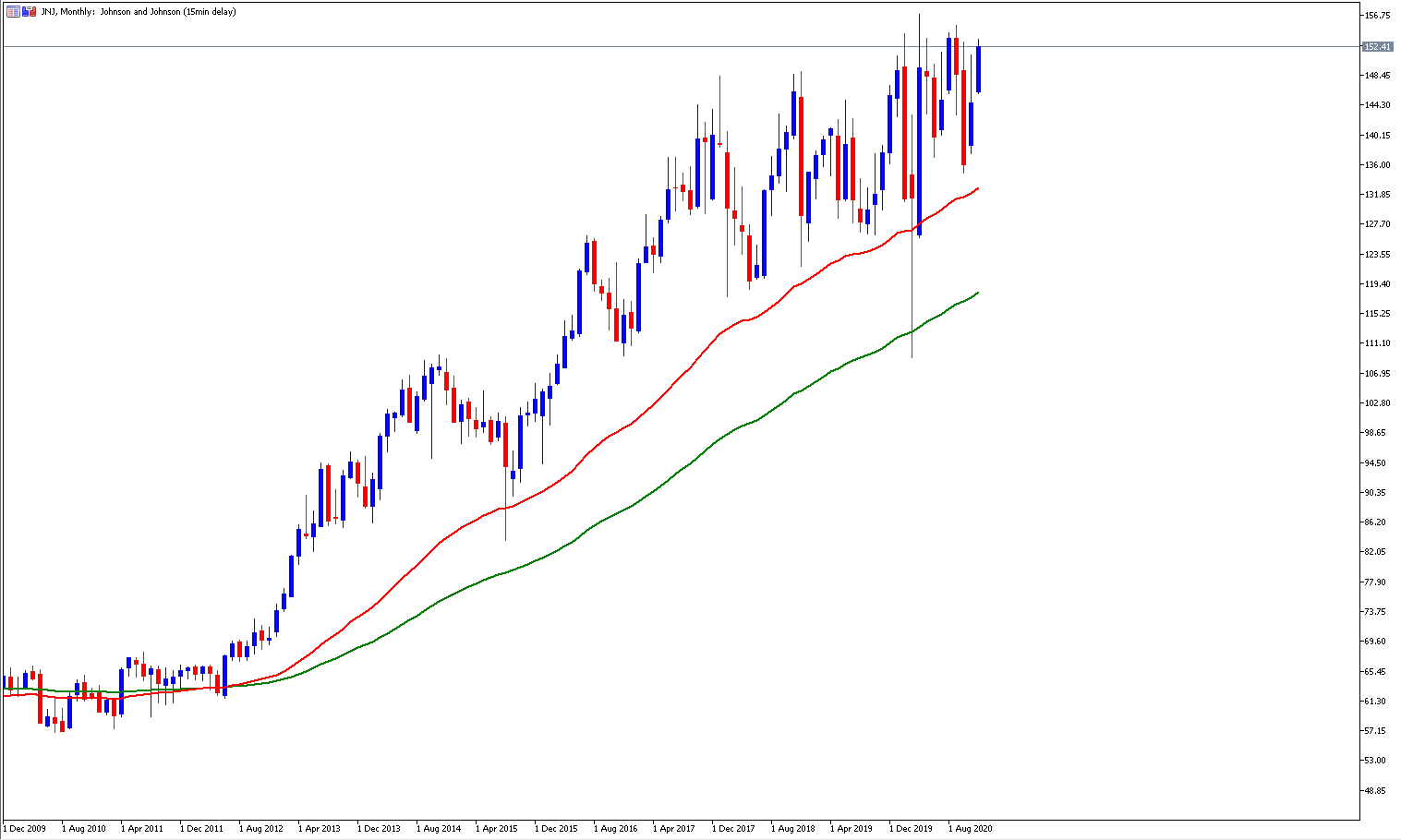This screenshot has height=840, width=1401.
Task: Click the 1 Aug 2018 date label
Action: pos(792,828)
